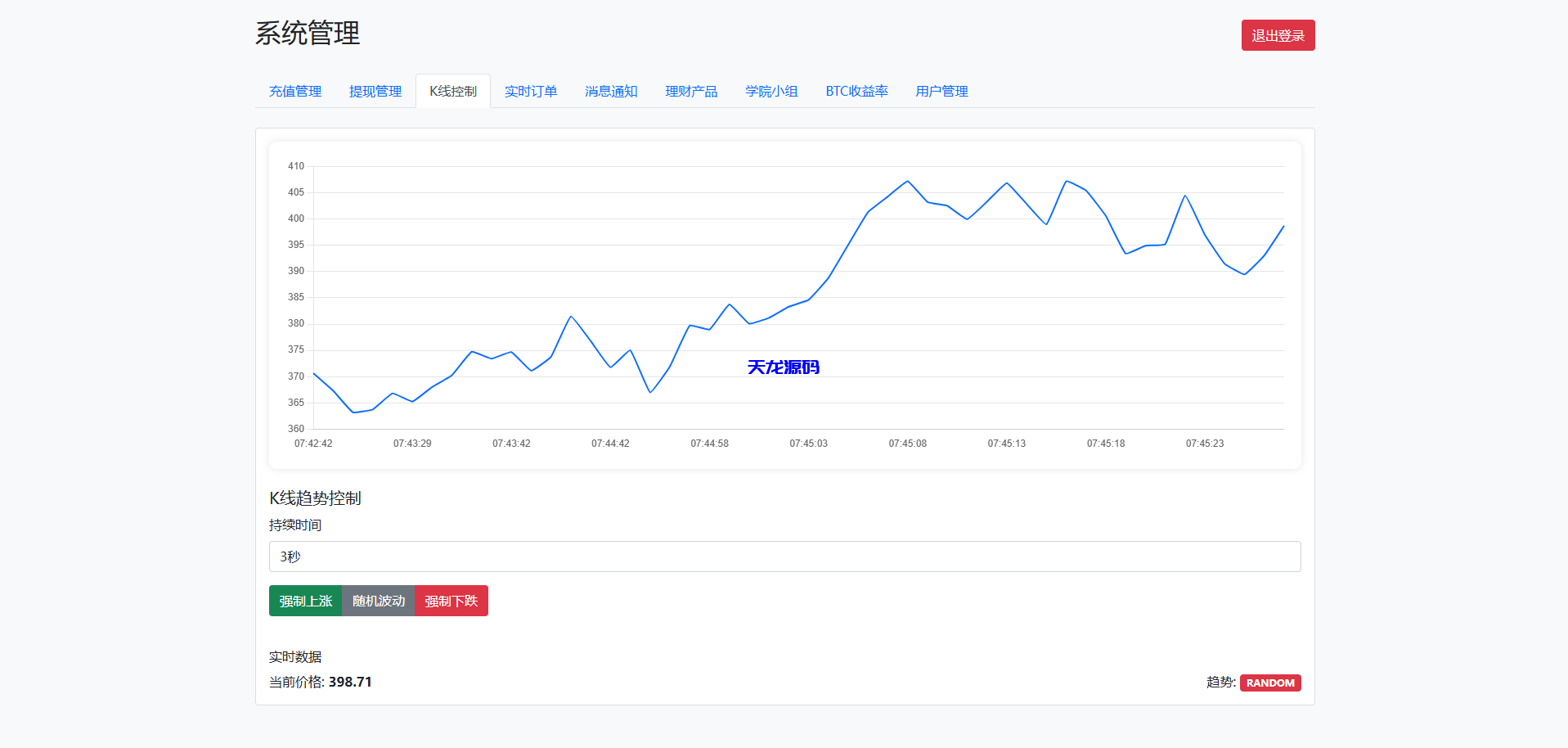Click the 天龙源码 watermark on chart

click(783, 367)
